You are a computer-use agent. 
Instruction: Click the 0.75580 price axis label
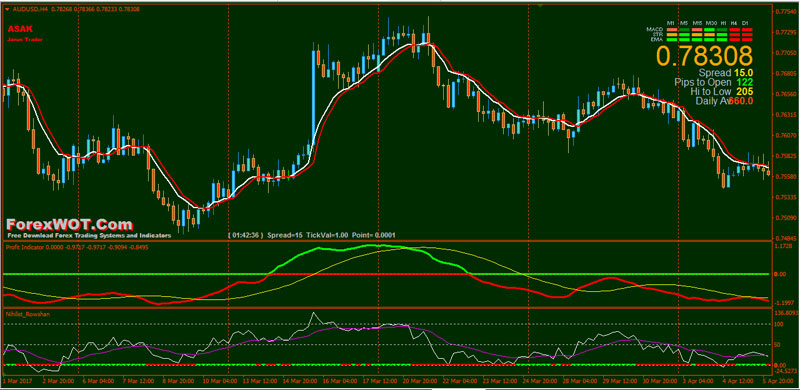[x=785, y=177]
